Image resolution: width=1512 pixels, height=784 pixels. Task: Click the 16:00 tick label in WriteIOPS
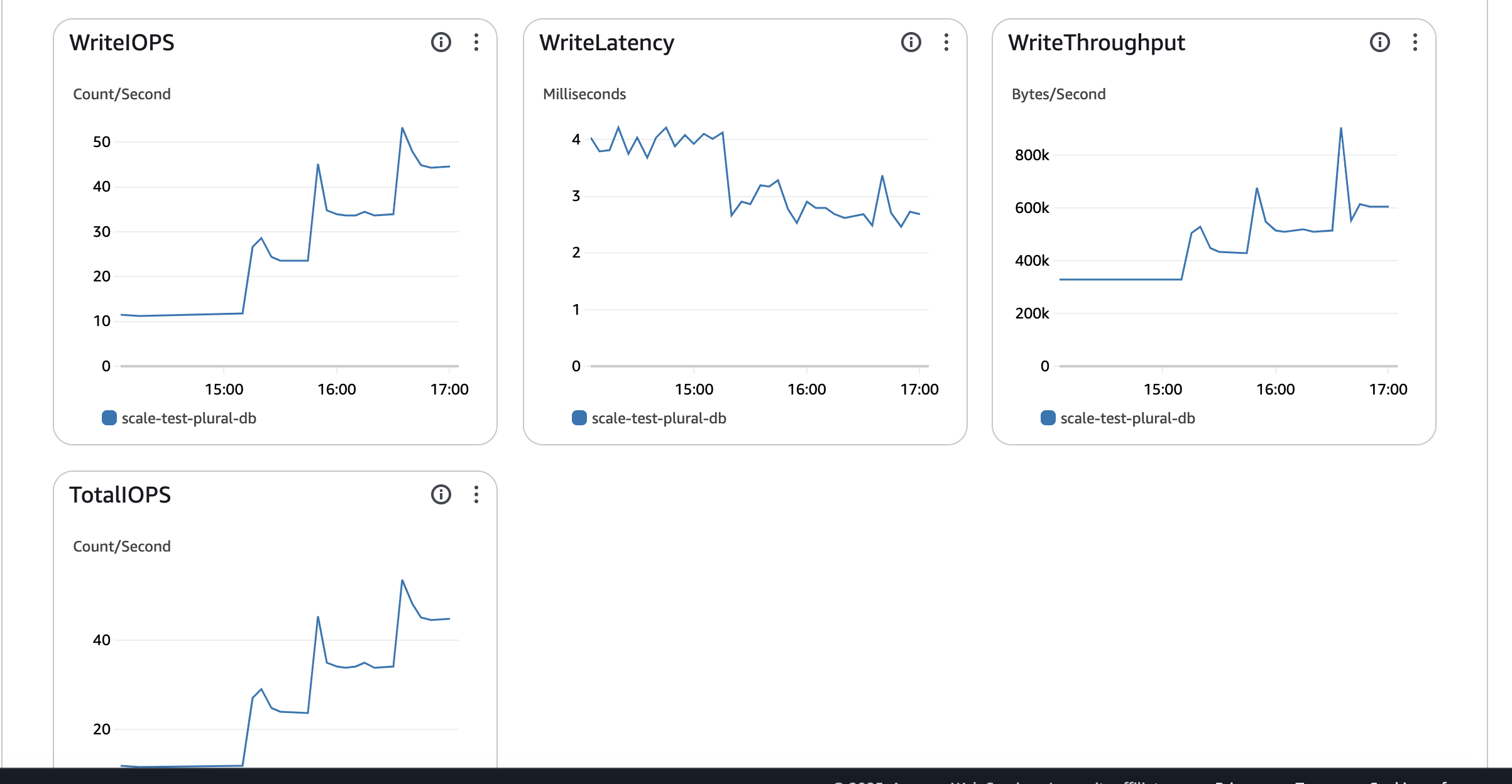pos(337,389)
